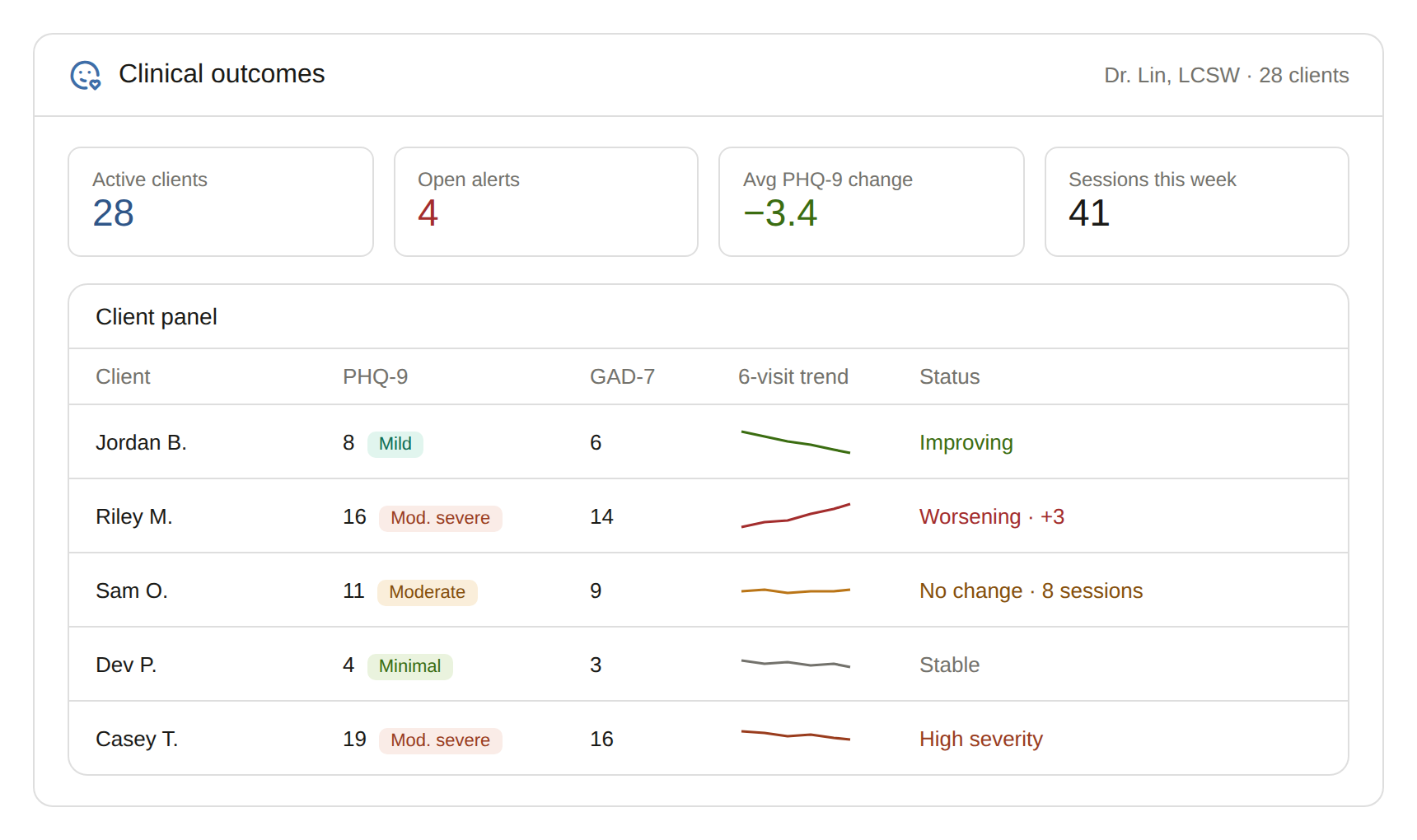Open the Sessions this week card
This screenshot has width=1417, height=840.
click(x=1197, y=202)
